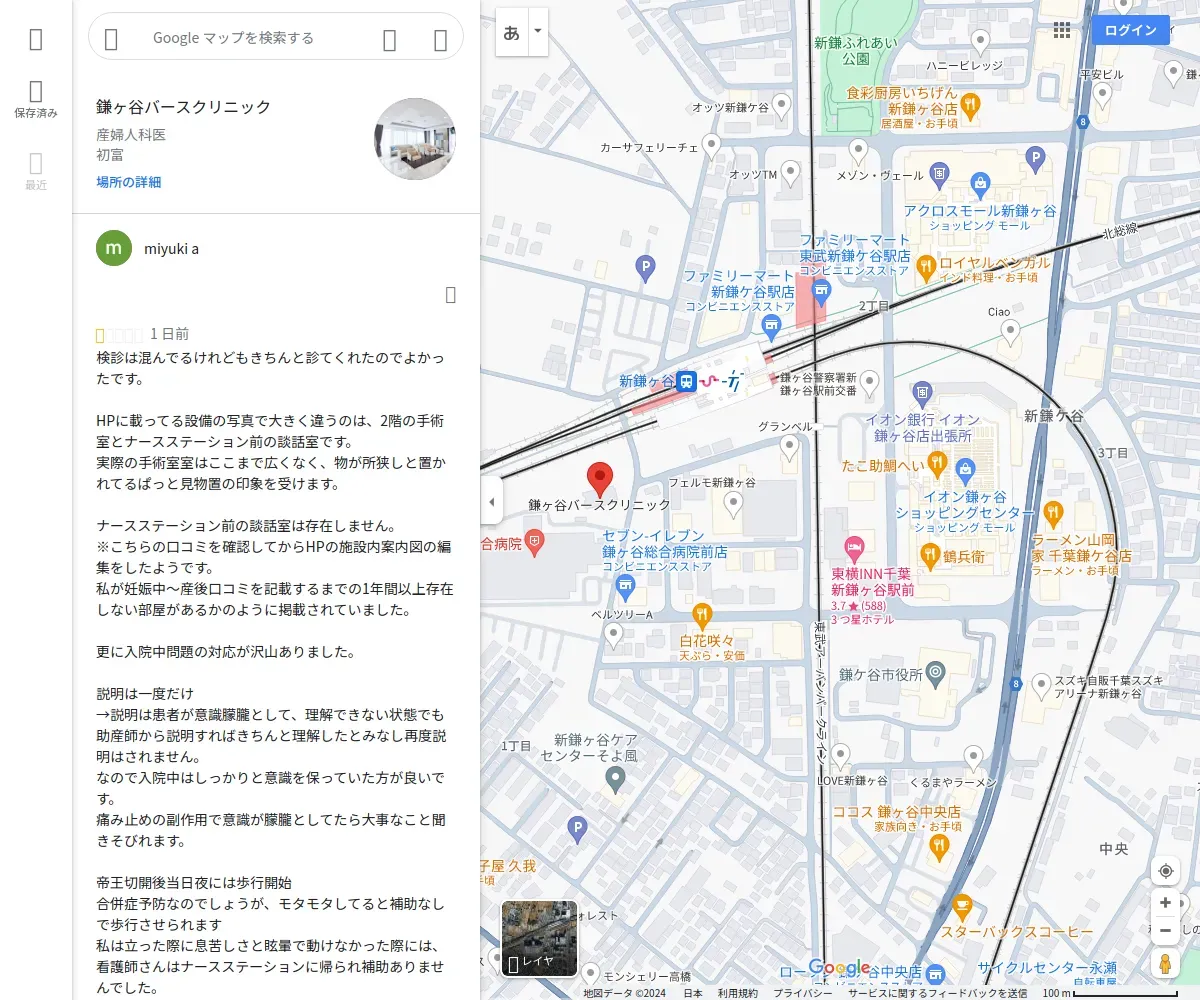The height and width of the screenshot is (1000, 1200).
Task: Click the 新鎌ヶ谷 station transit icon
Action: coord(686,381)
